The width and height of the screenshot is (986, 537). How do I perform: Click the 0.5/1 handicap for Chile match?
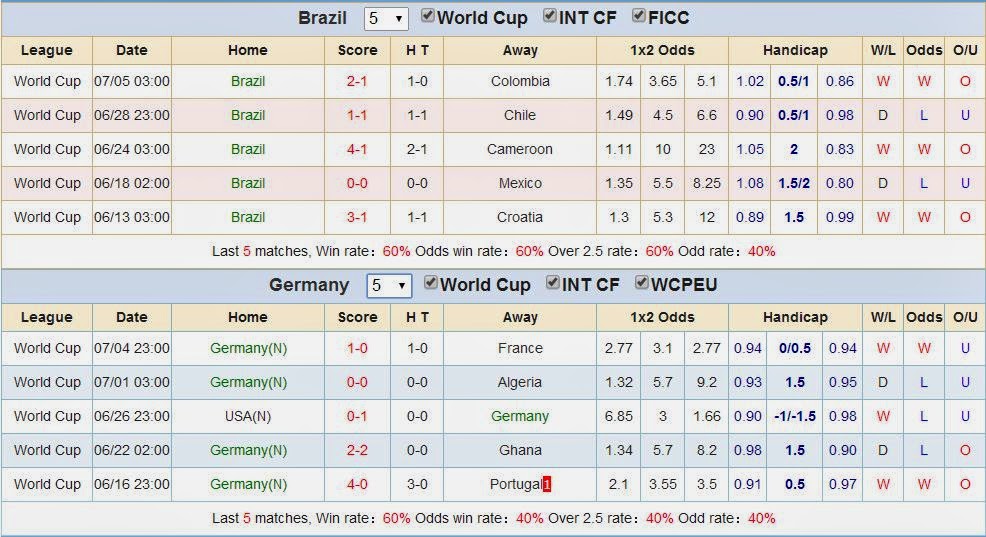click(x=794, y=115)
